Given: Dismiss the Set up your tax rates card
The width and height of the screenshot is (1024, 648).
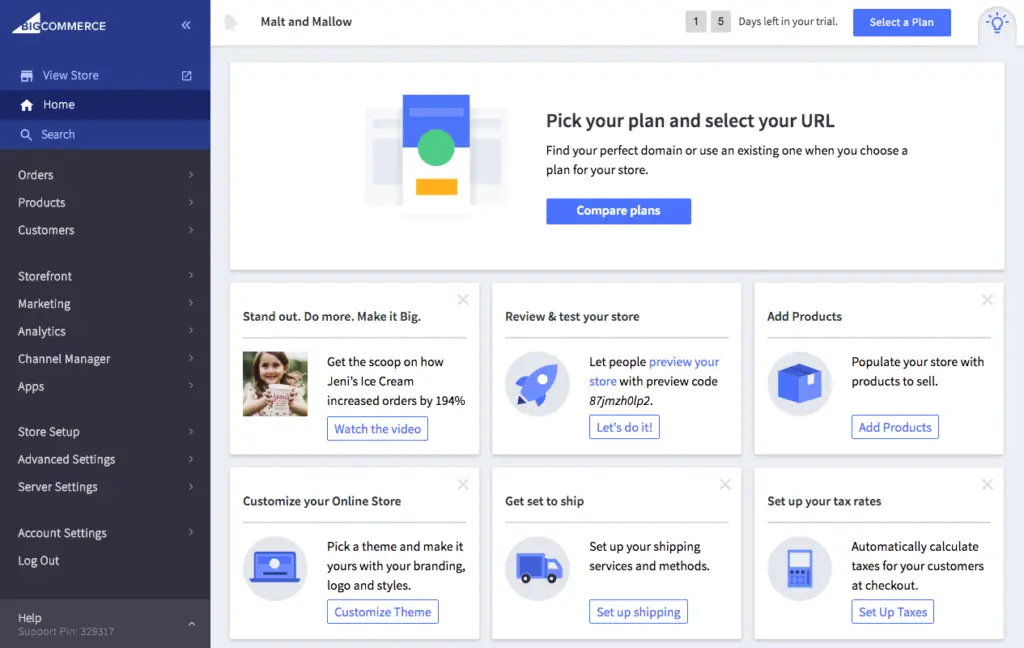Looking at the screenshot, I should click(987, 485).
